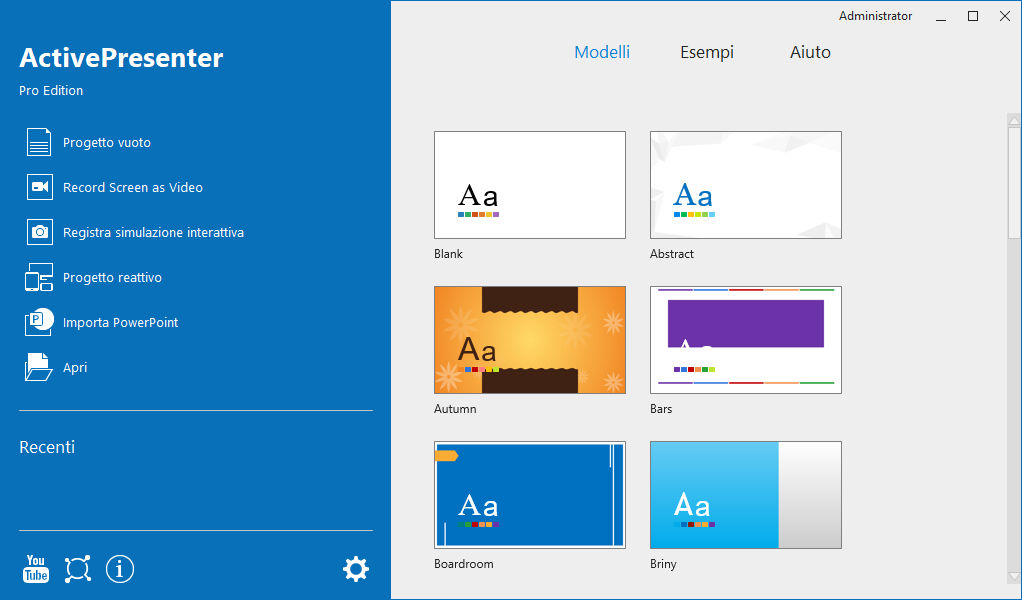Screen dimensions: 1022x600
Task: Click the Progetto vuoto document icon
Action: (x=39, y=142)
